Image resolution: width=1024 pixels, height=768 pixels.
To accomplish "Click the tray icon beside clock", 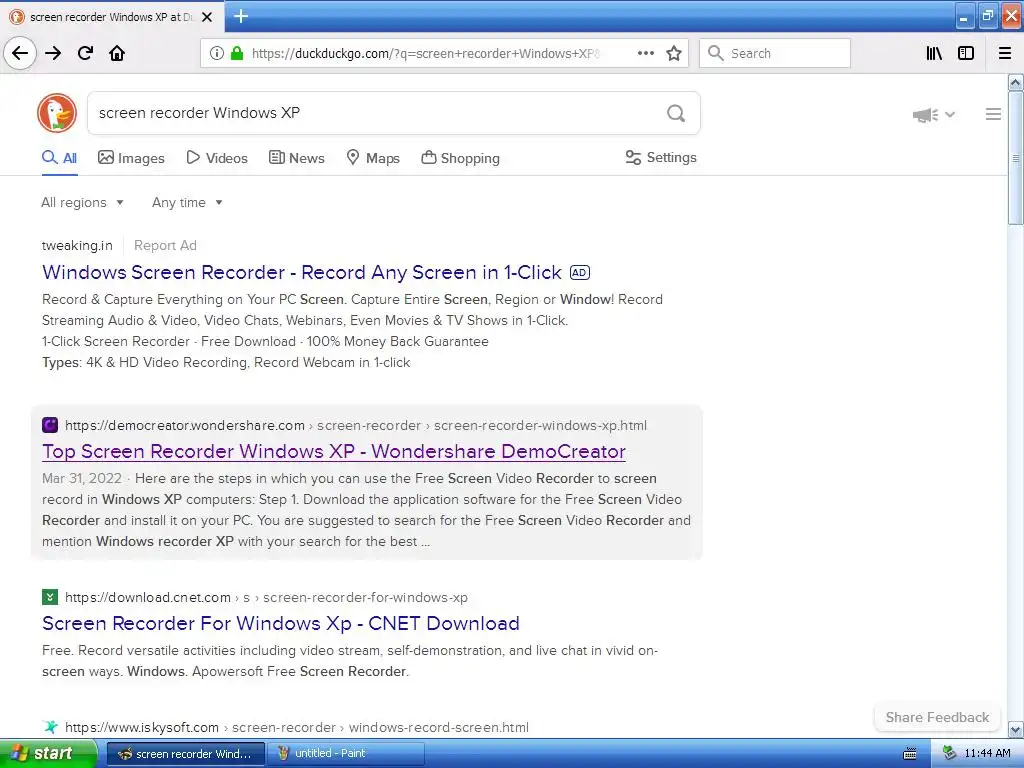I will click(x=950, y=753).
